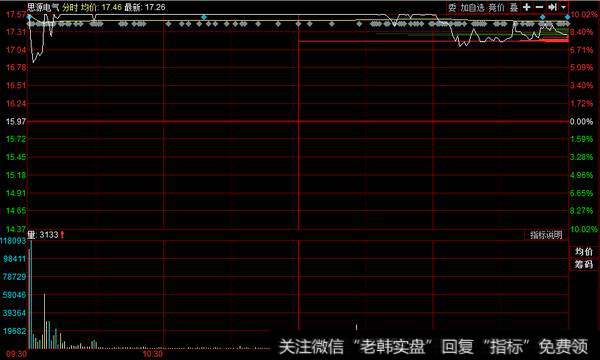Click the 15.97 previous close price label

[x=16, y=121]
